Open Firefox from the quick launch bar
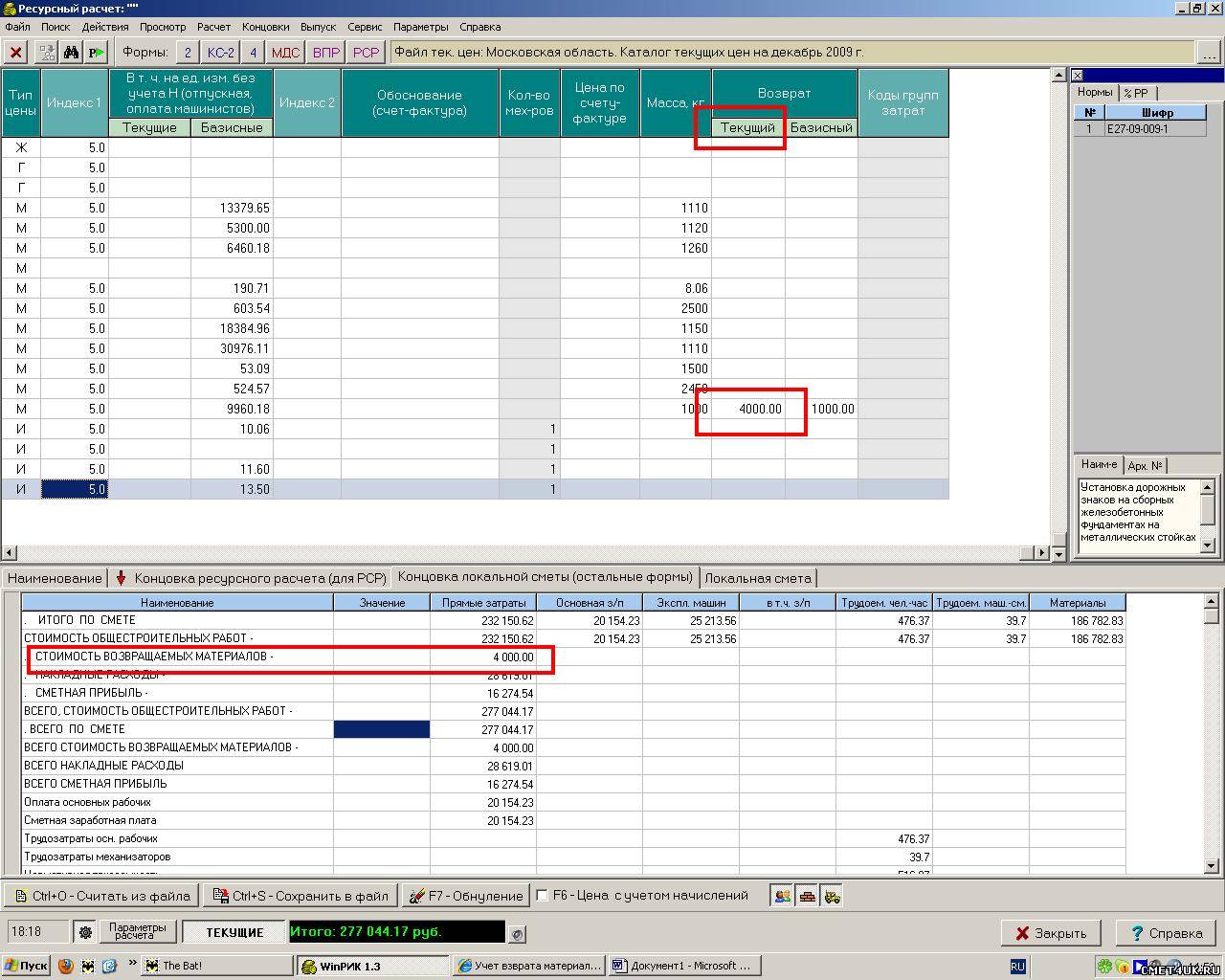The image size is (1225, 980). 66,966
